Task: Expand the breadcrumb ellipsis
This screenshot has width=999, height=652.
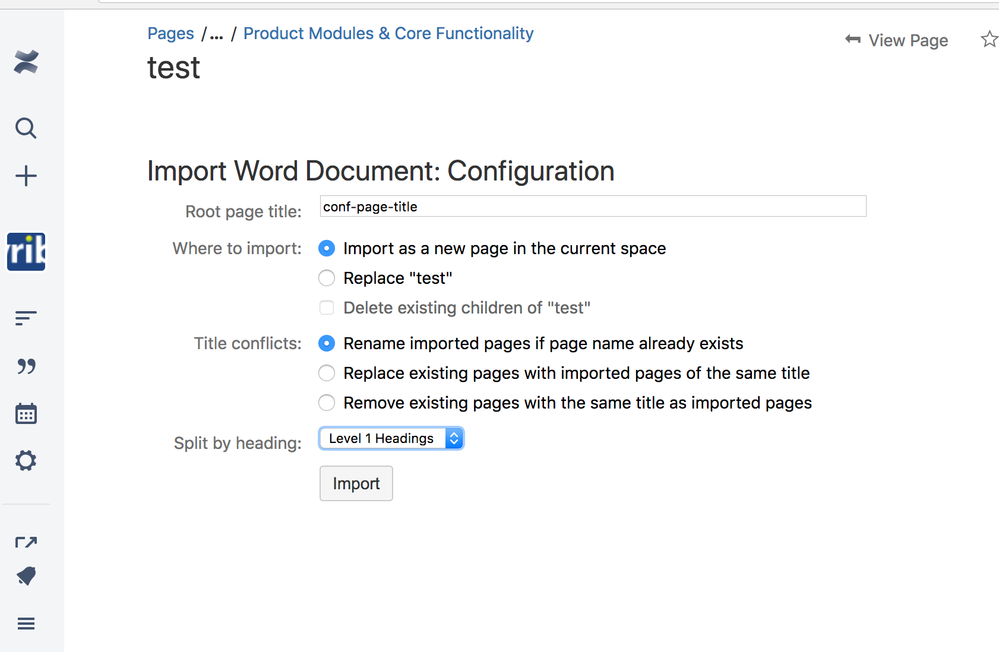Action: pos(217,34)
